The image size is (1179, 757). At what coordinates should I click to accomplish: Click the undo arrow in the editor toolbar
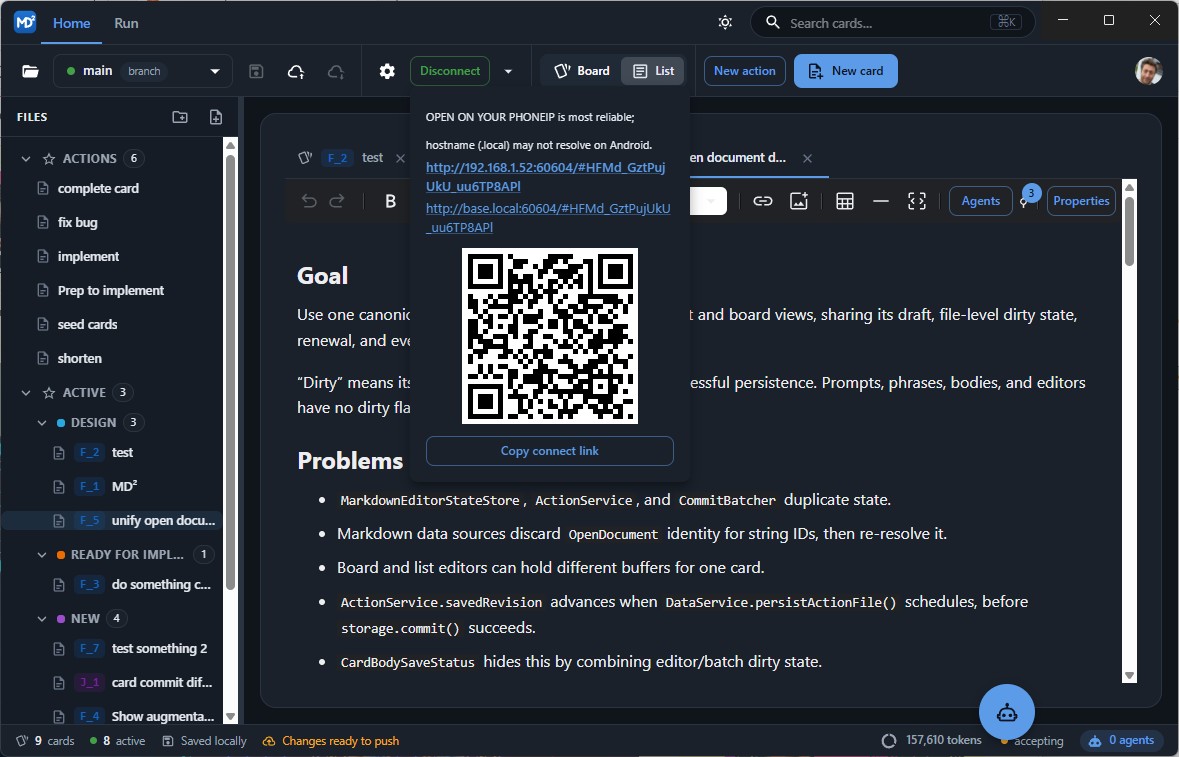click(x=308, y=201)
